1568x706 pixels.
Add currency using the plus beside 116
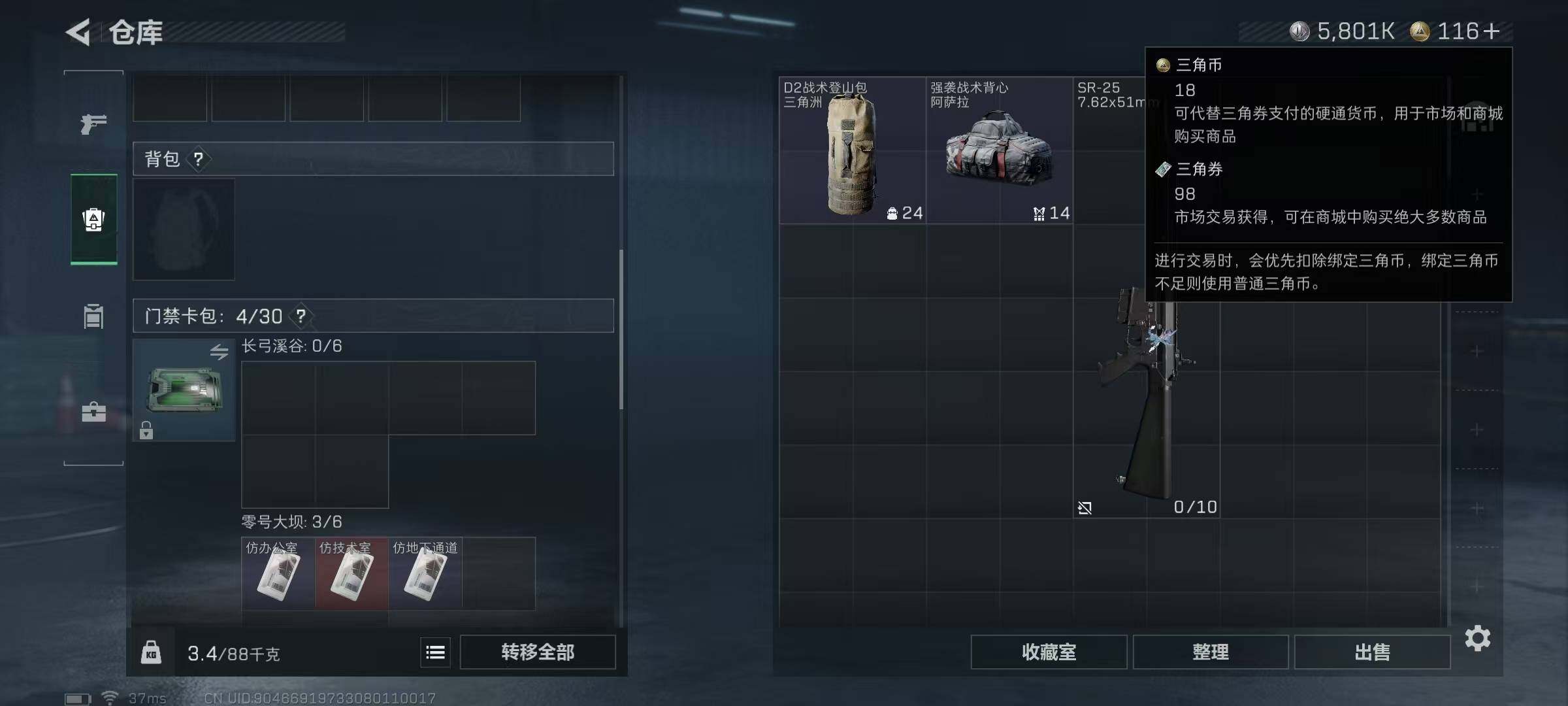[x=1492, y=31]
